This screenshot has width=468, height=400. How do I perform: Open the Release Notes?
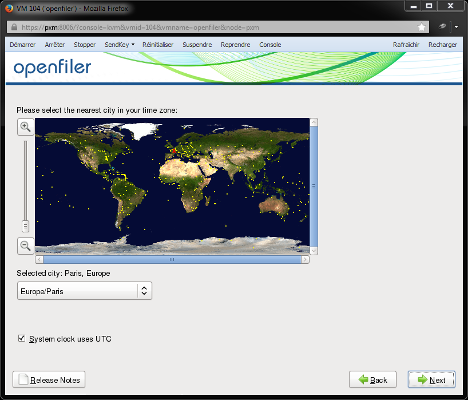(x=49, y=379)
